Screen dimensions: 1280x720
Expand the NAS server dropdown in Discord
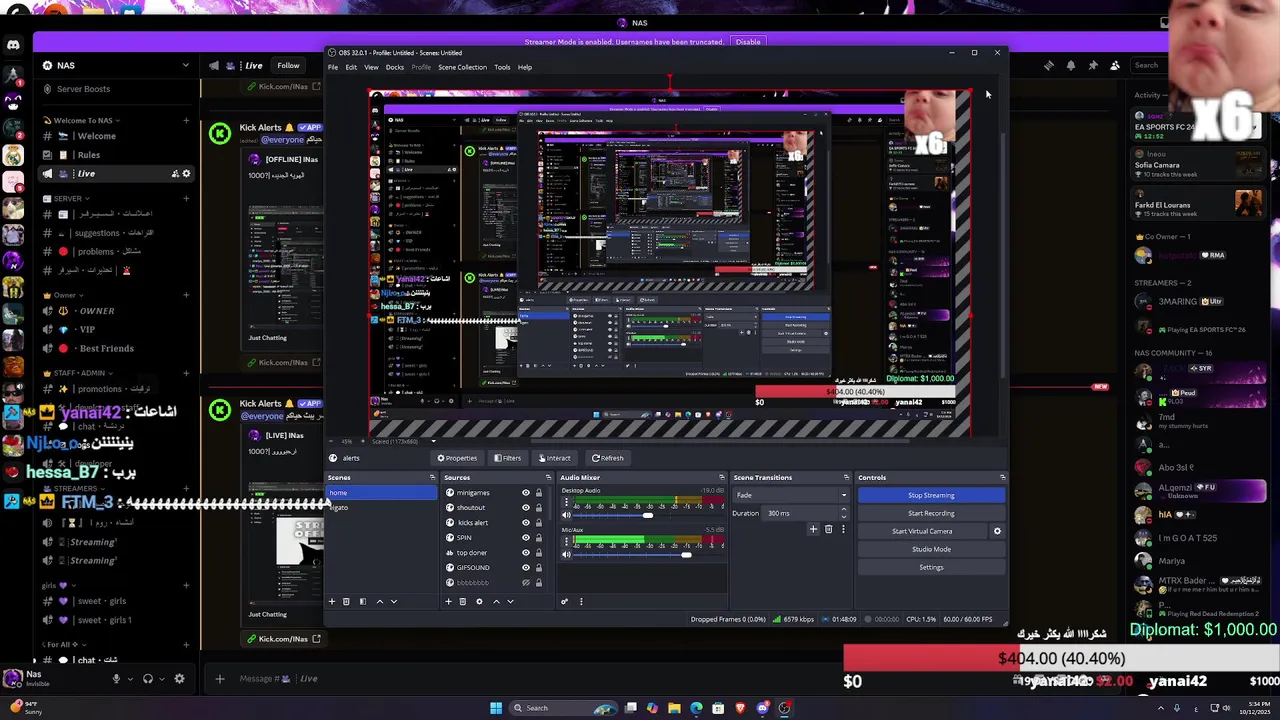pos(185,65)
